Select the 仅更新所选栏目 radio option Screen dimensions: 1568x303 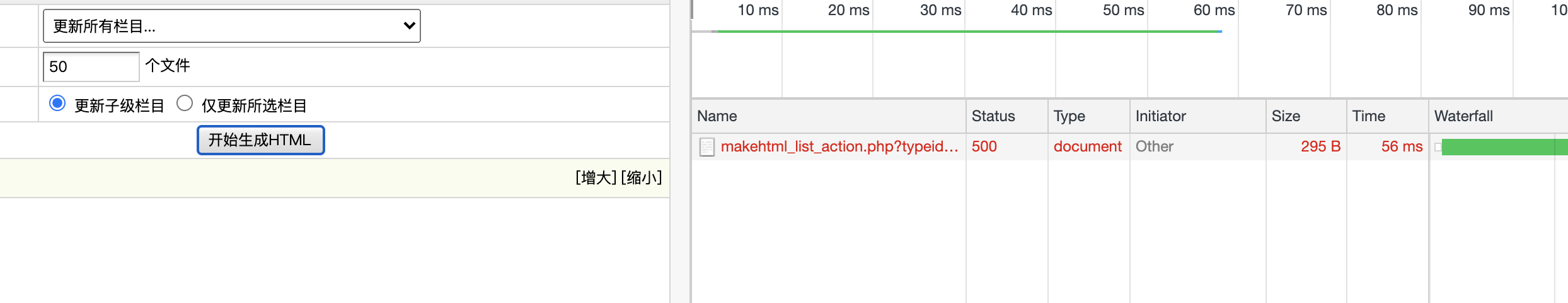coord(185,104)
